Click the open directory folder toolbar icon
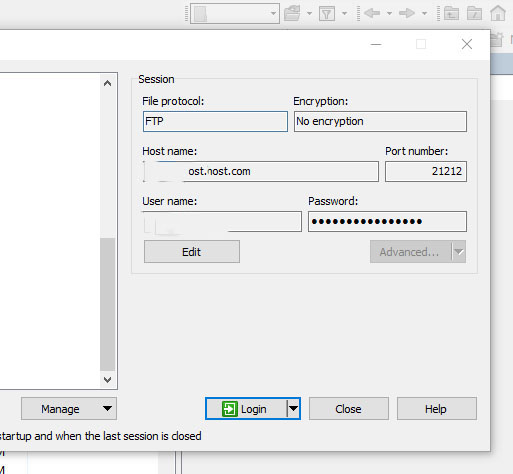 coord(292,13)
